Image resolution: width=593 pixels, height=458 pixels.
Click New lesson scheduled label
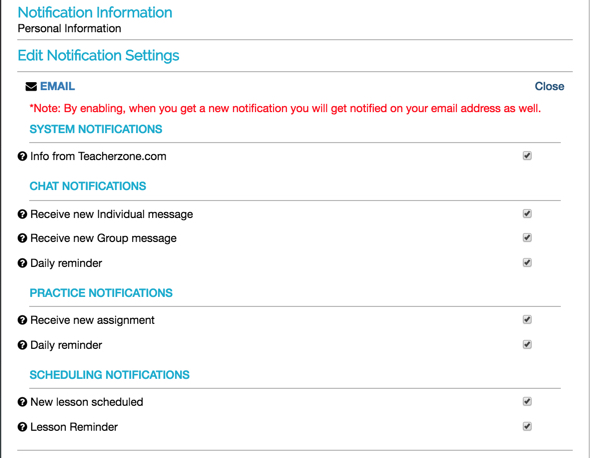tap(87, 402)
